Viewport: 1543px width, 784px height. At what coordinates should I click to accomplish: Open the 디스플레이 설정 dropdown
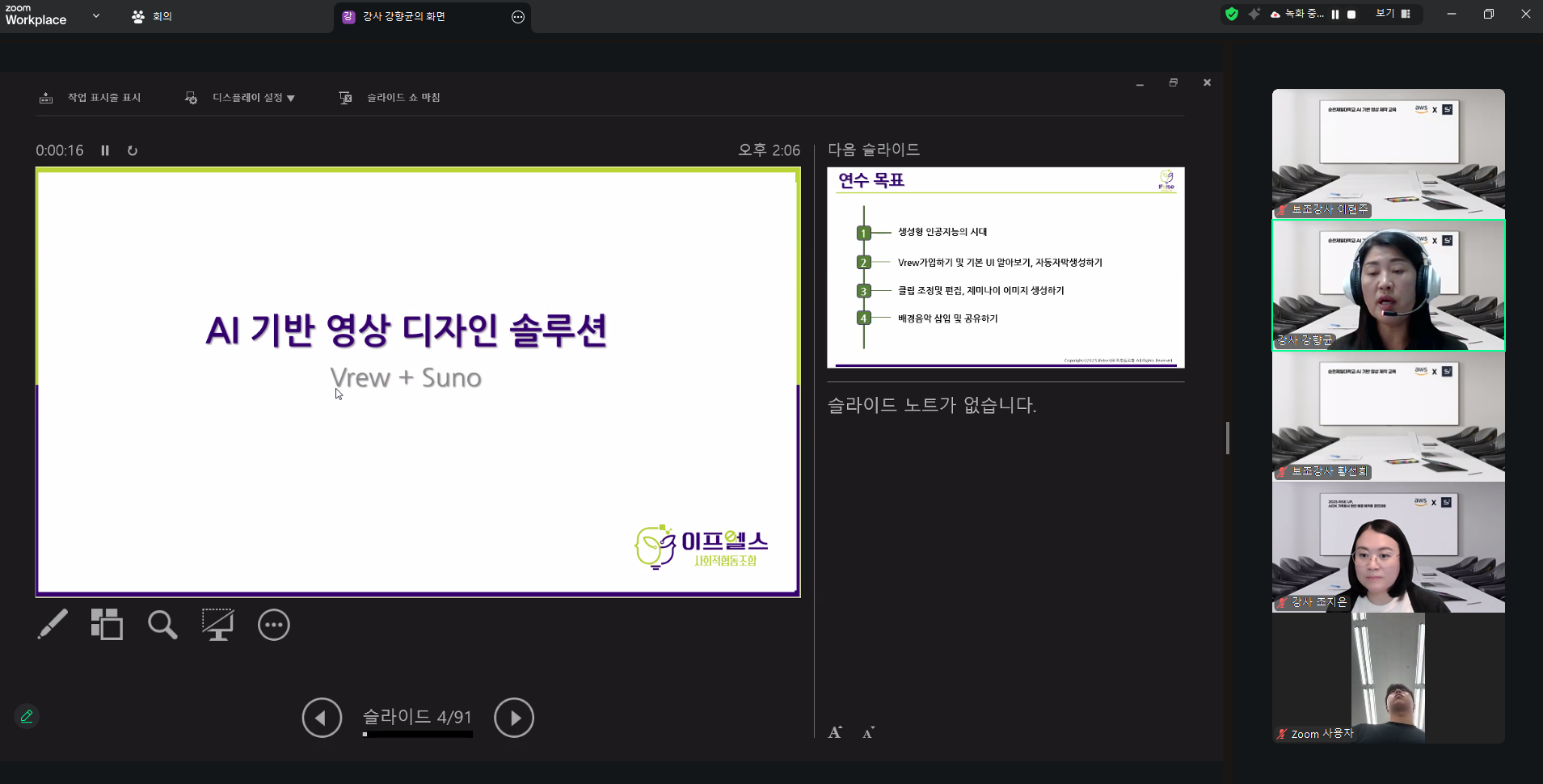[251, 97]
